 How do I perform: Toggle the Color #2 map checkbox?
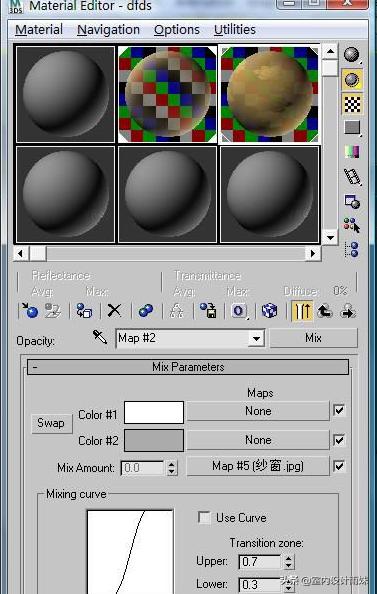click(x=339, y=440)
